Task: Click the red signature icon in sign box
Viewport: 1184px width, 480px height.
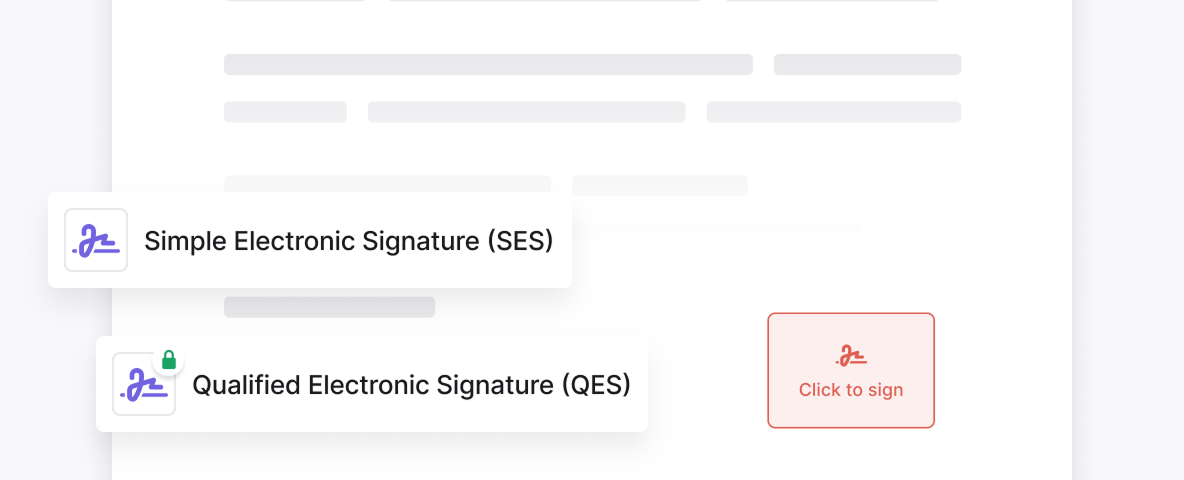Action: click(x=851, y=356)
